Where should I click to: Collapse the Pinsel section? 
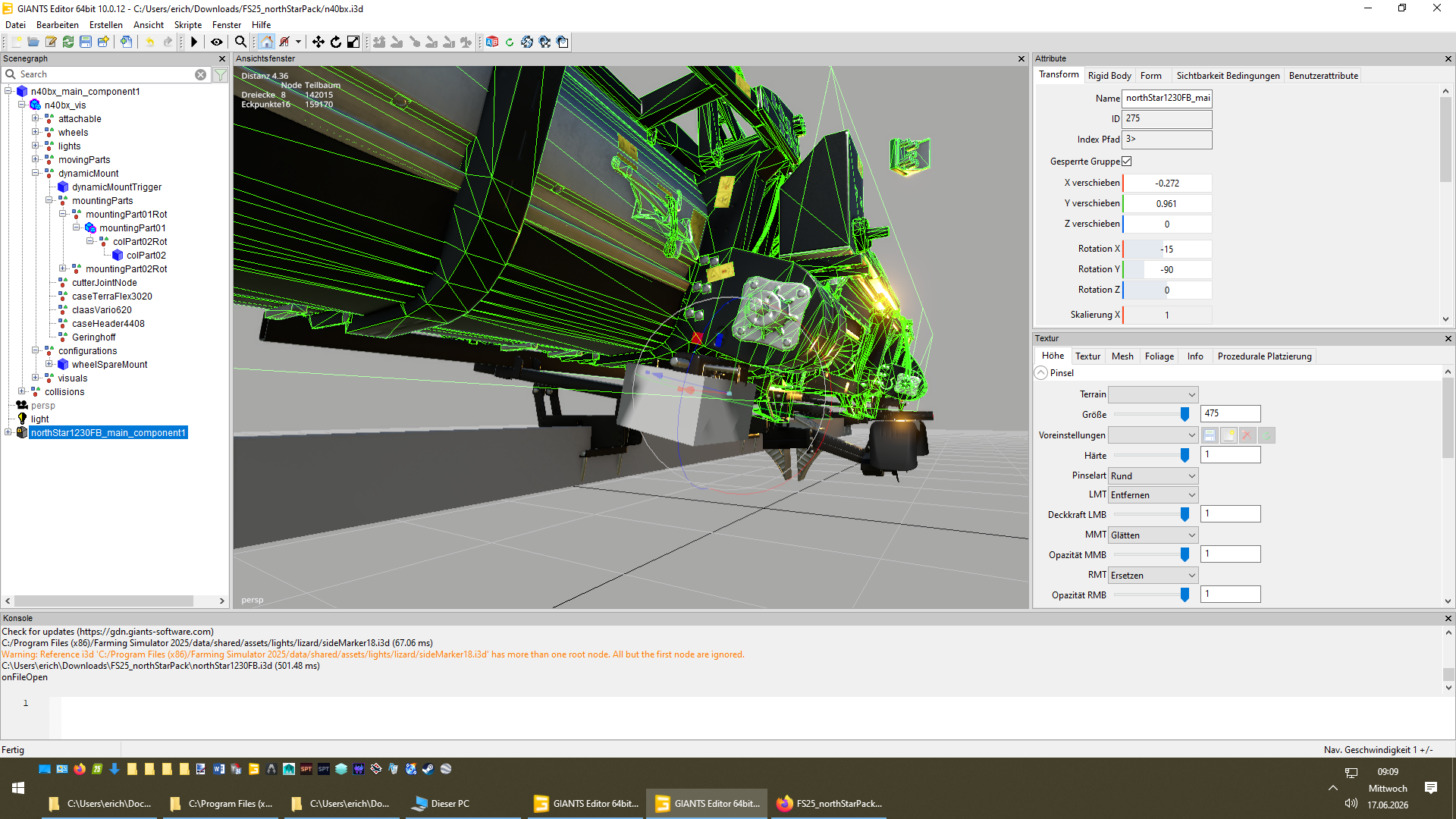pyautogui.click(x=1041, y=373)
